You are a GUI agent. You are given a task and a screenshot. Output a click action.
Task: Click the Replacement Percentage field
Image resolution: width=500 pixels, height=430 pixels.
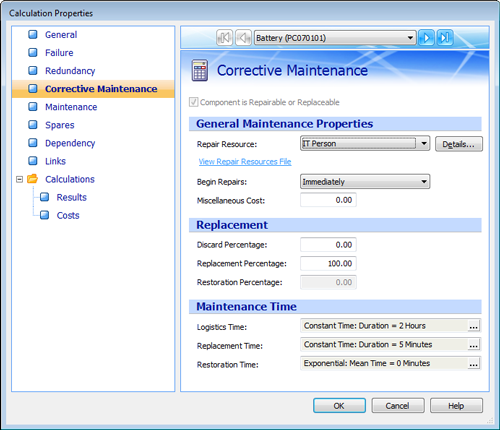click(328, 263)
